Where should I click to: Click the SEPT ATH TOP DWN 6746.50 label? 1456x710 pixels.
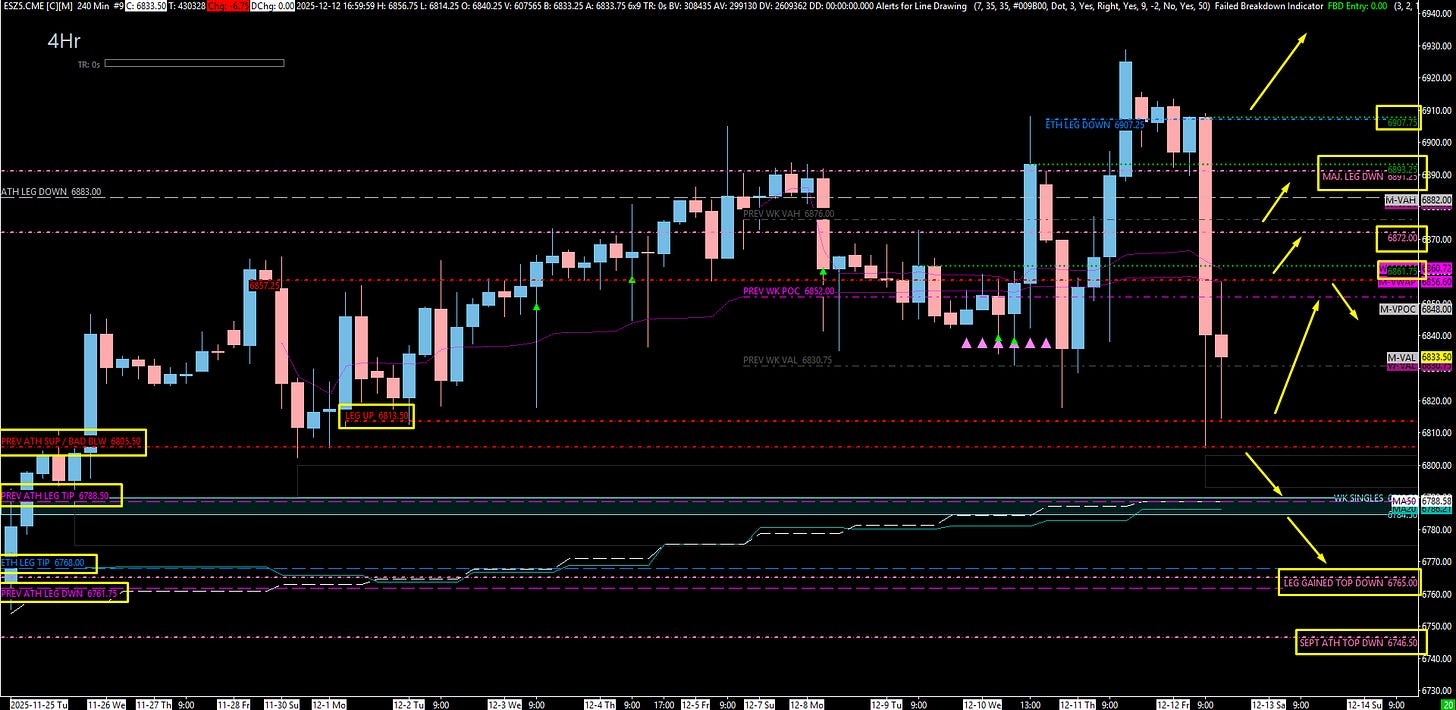coord(1357,643)
